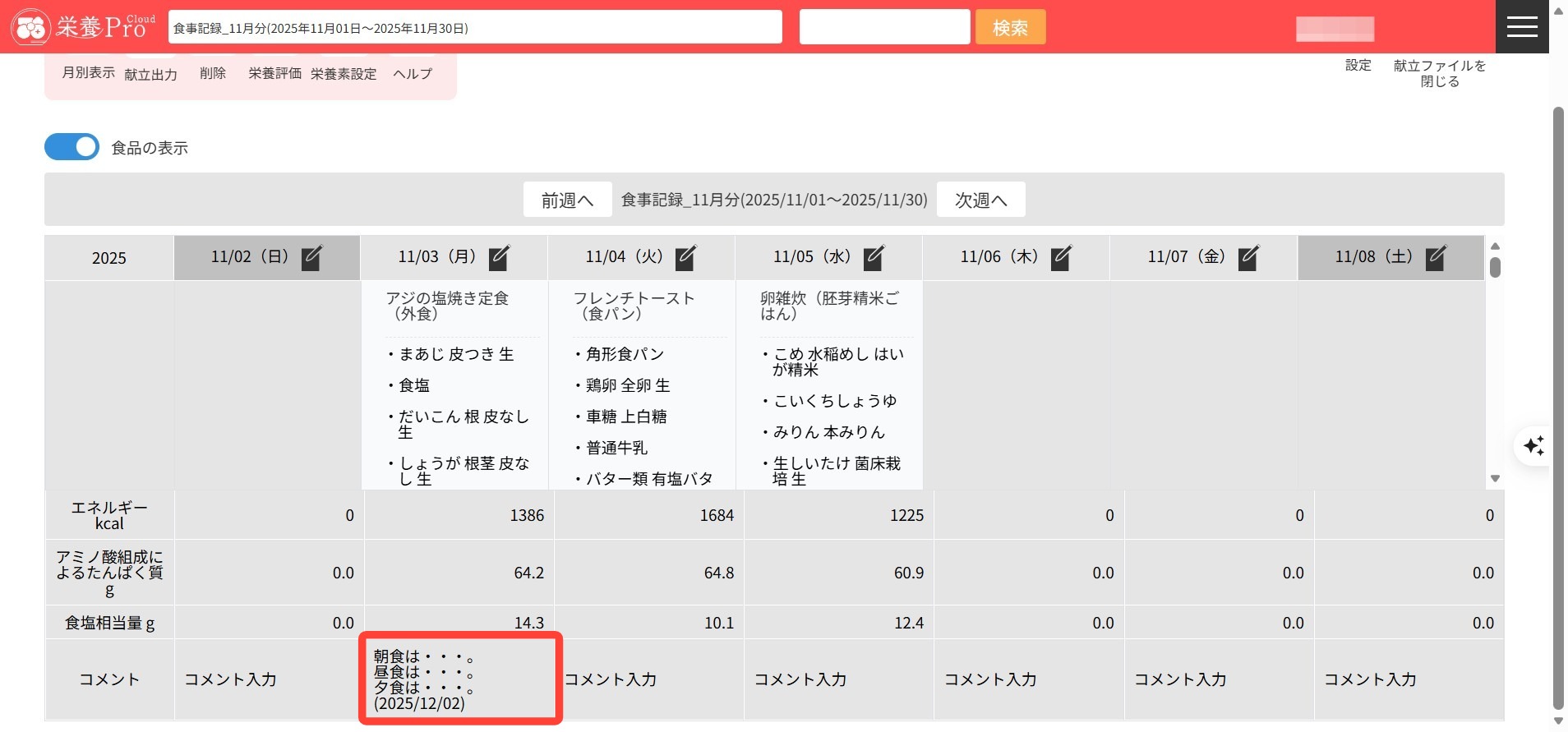Go to the previous week with 前週へ

click(x=567, y=200)
